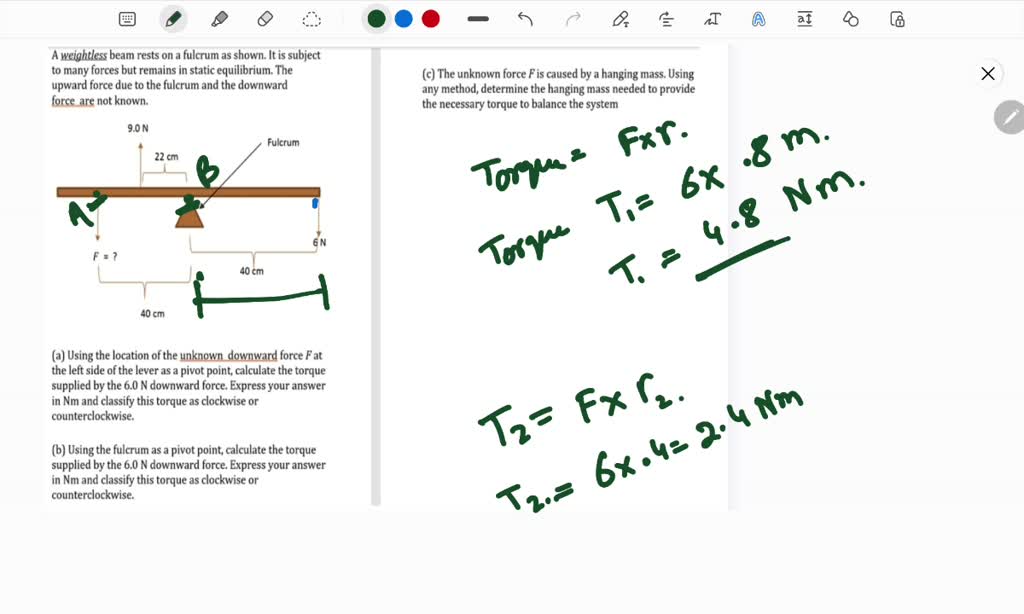Select the pen drawing tool

click(x=173, y=19)
